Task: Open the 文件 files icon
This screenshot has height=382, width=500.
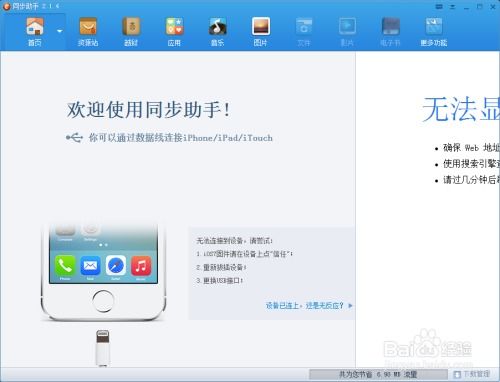Action: click(x=304, y=32)
